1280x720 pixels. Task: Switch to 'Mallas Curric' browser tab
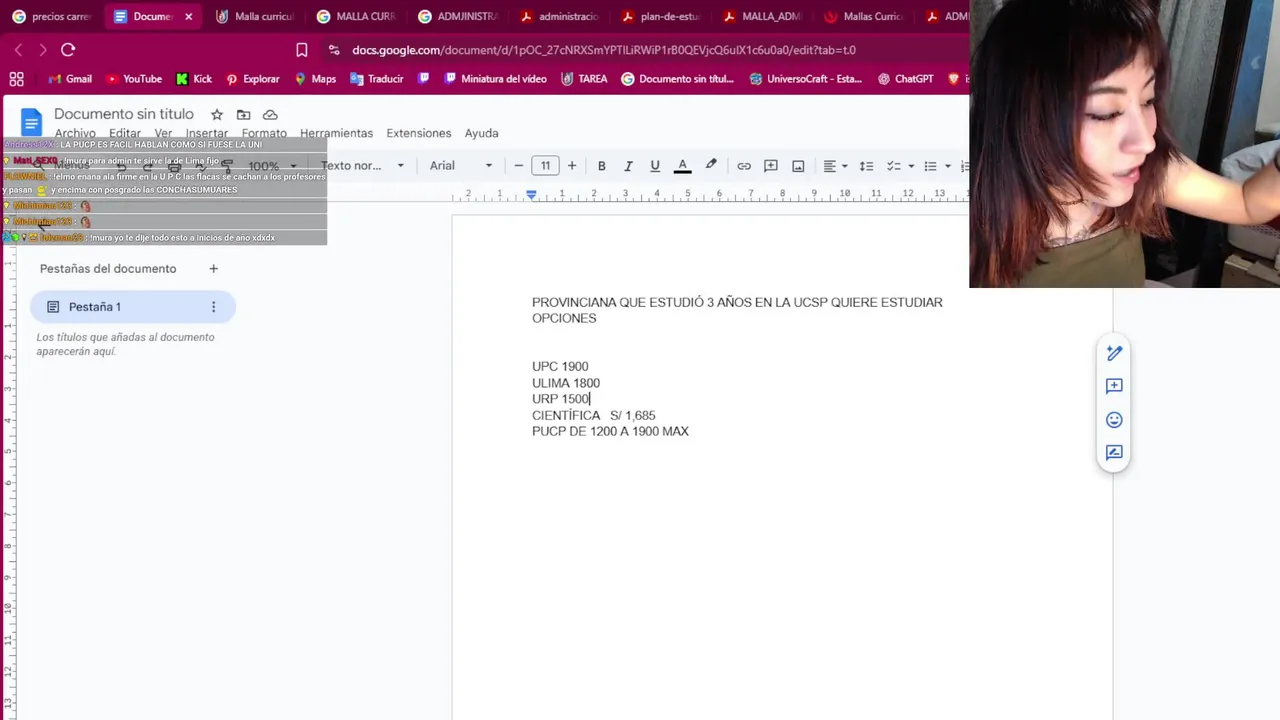pyautogui.click(x=866, y=16)
